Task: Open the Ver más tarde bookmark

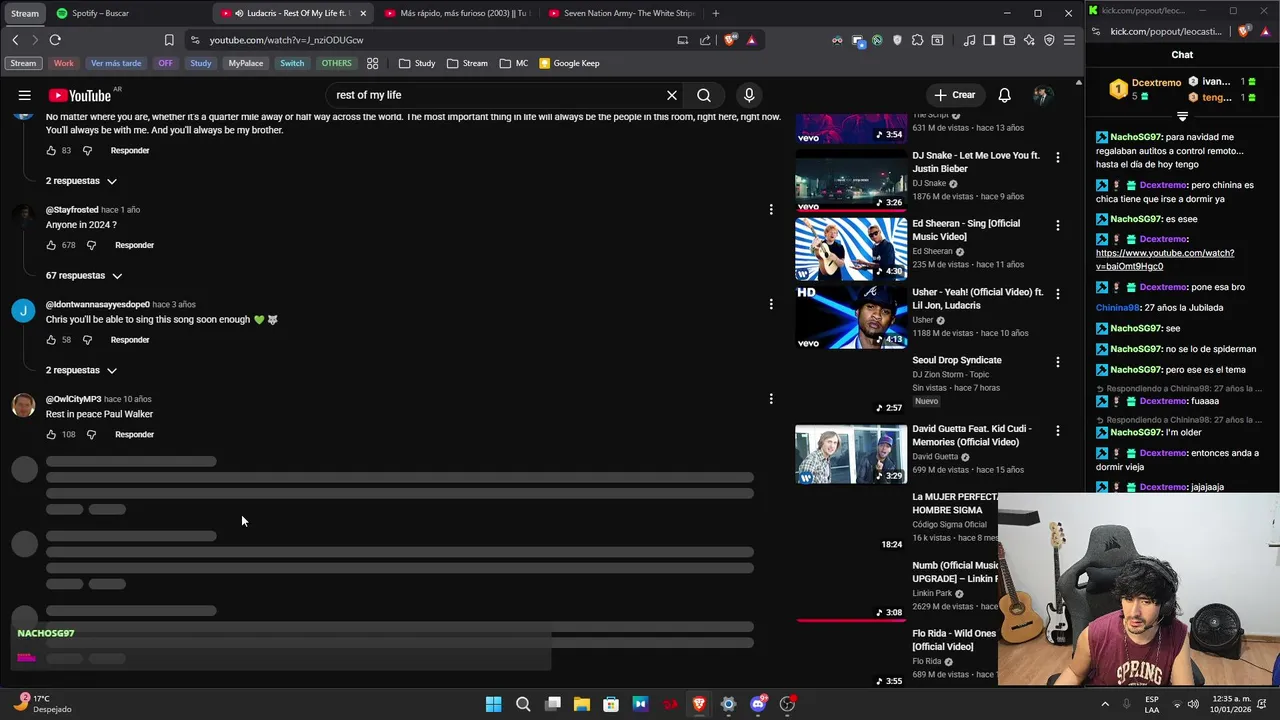Action: (x=116, y=63)
